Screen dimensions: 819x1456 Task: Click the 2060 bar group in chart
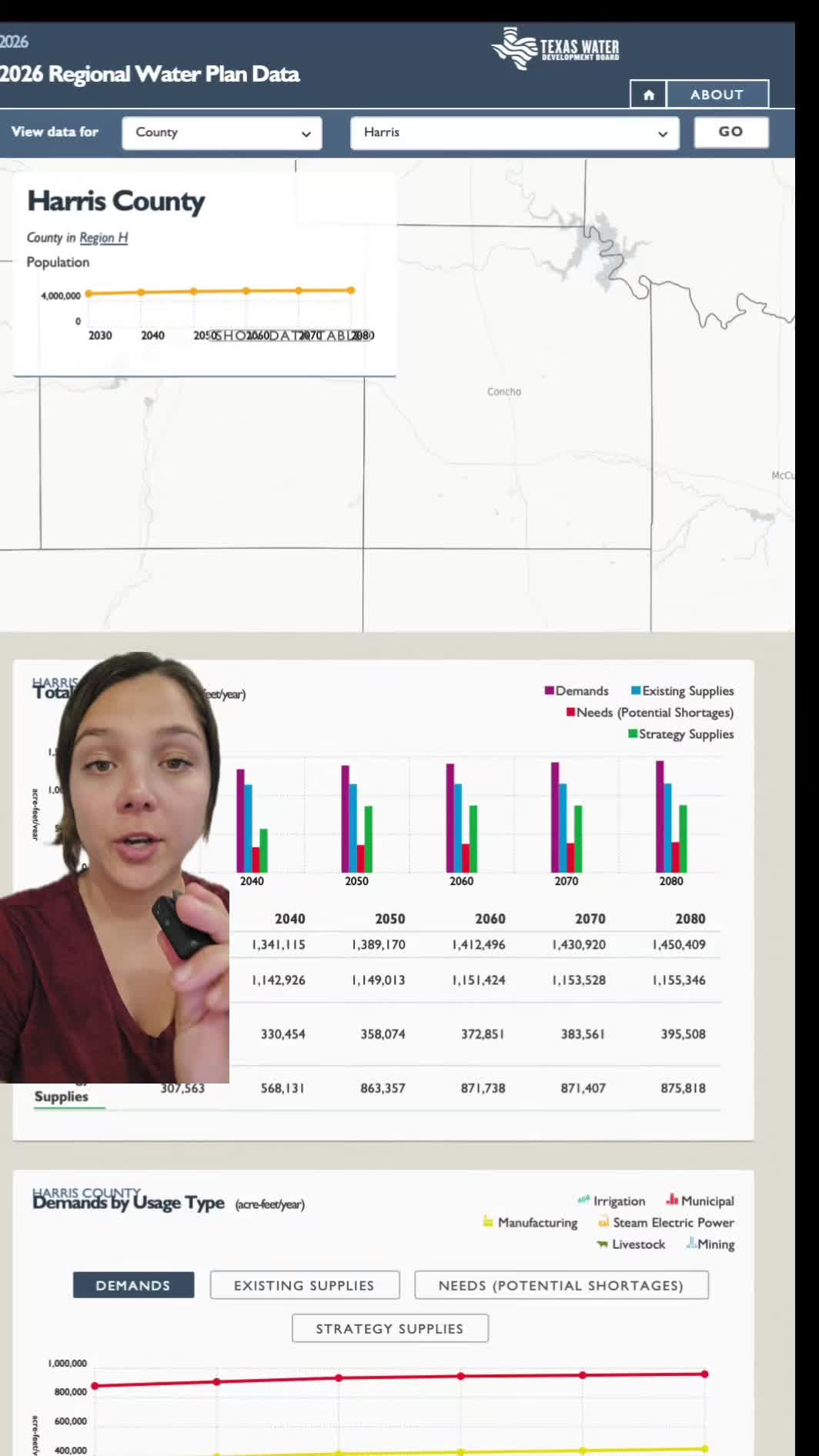click(461, 818)
